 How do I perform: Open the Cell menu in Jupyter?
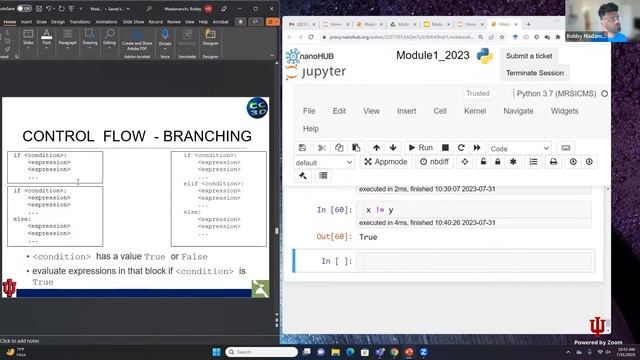[440, 111]
